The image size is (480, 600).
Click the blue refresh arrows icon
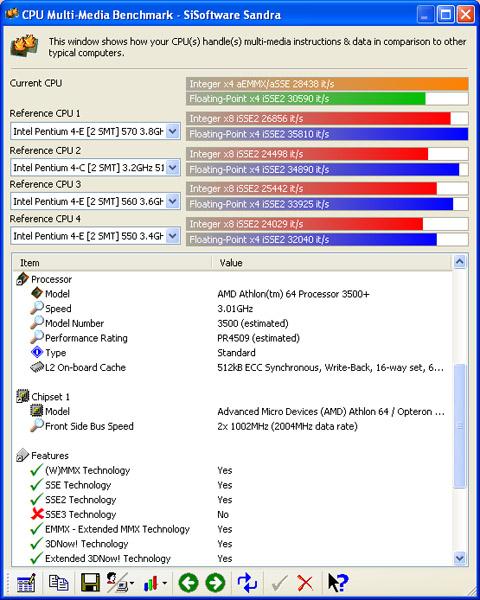coord(247,583)
